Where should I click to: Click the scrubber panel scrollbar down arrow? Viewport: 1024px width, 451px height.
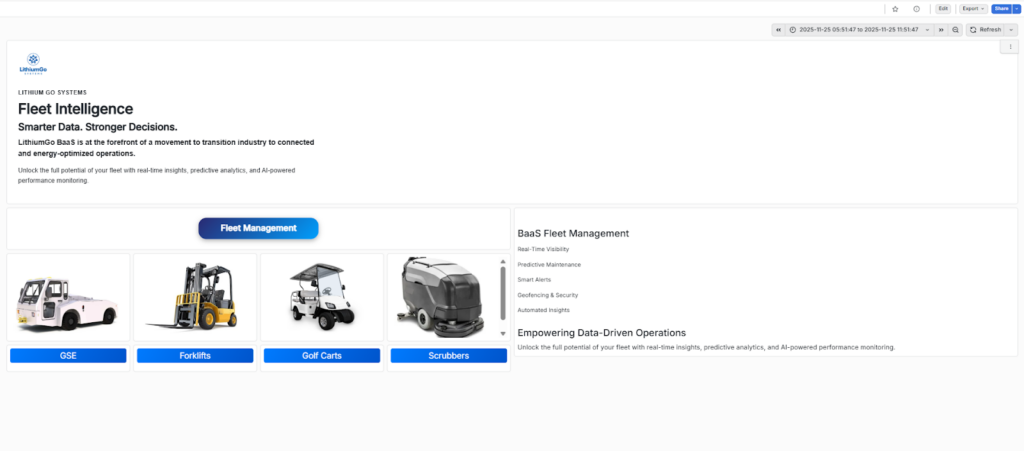(503, 333)
